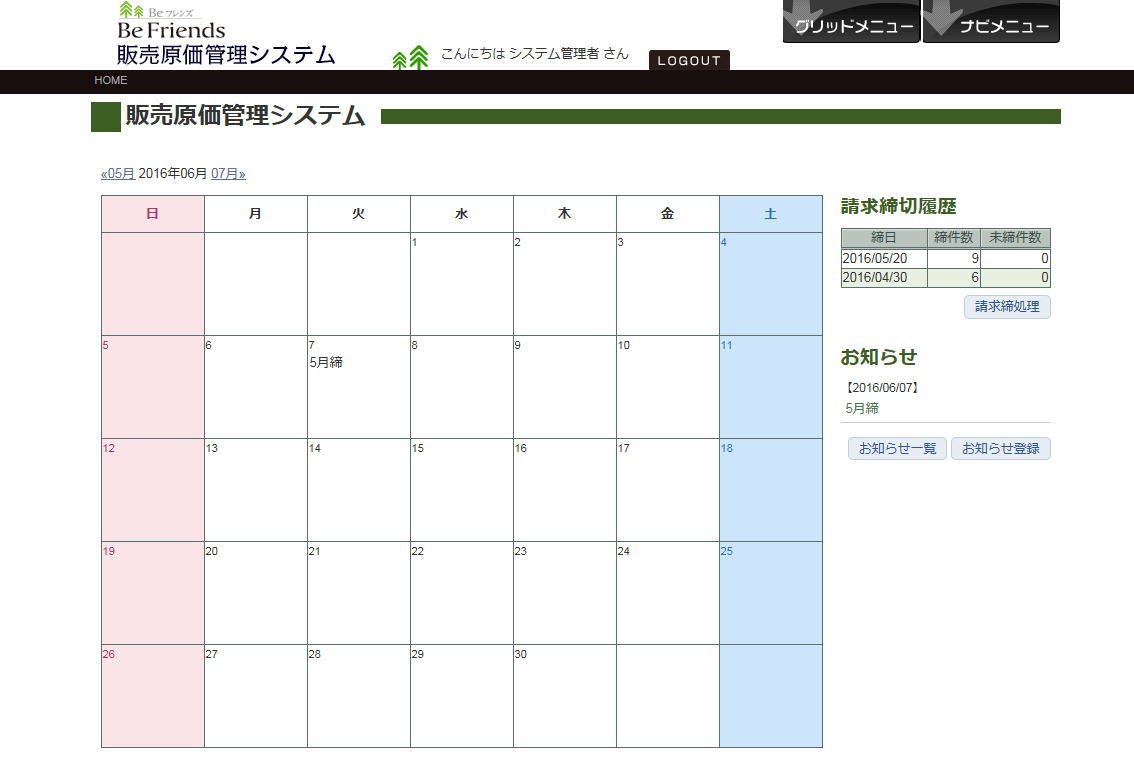1134x767 pixels.
Task: Click calendar day 23
Action: coord(565,593)
